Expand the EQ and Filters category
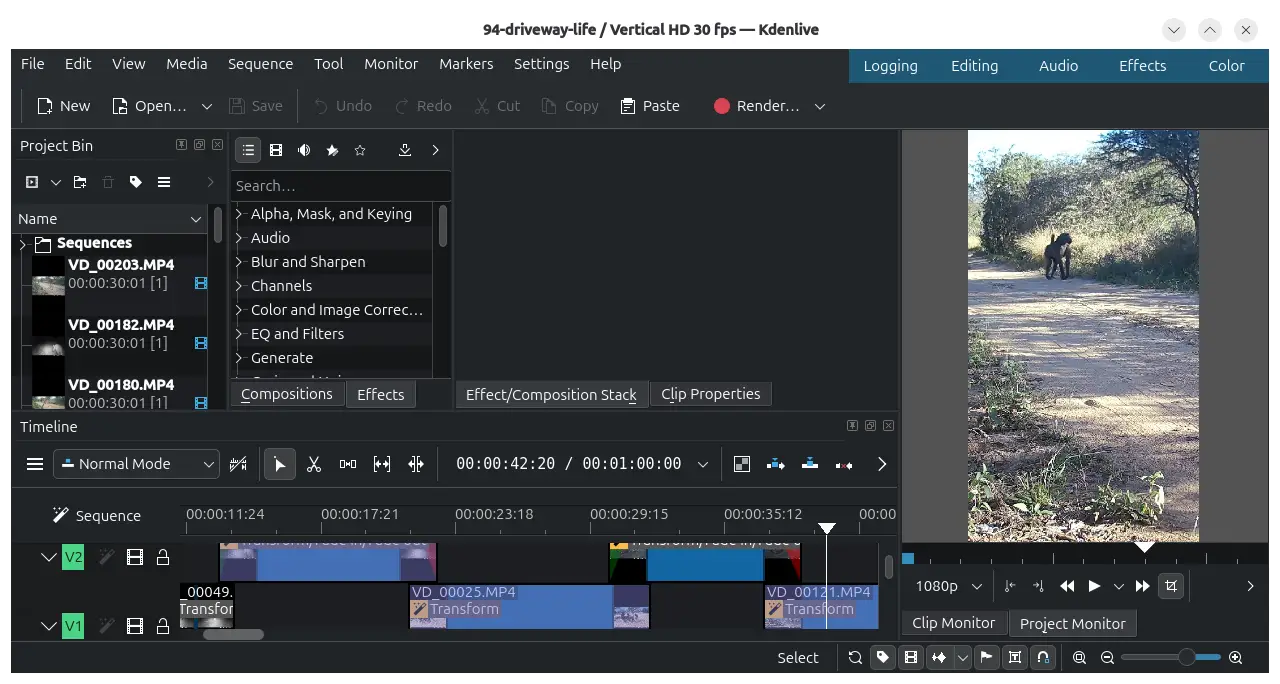The image size is (1280, 684). click(239, 334)
